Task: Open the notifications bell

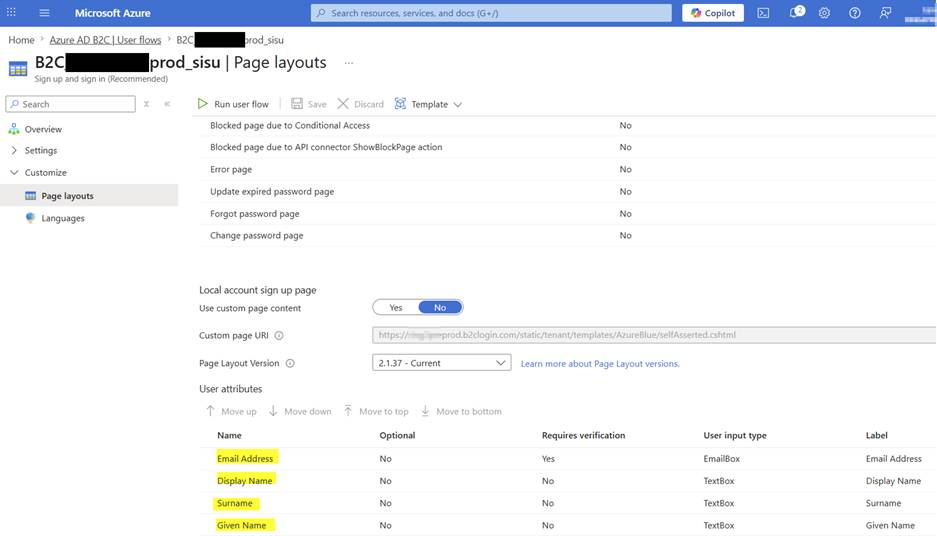Action: click(x=797, y=13)
